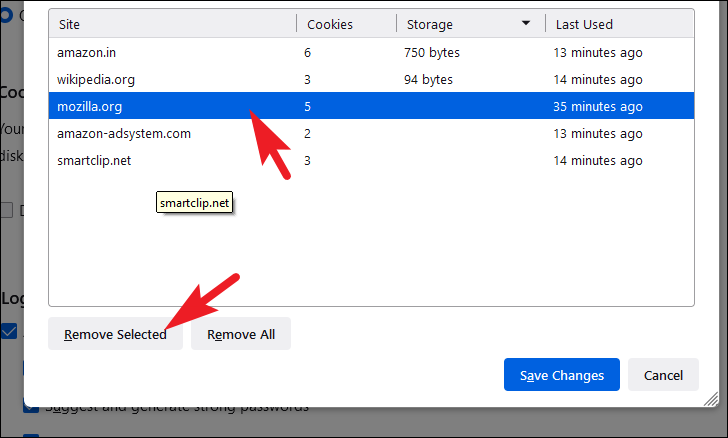728x438 pixels.
Task: Toggle the unchecked checkbox at left edge
Action: [x=6, y=210]
